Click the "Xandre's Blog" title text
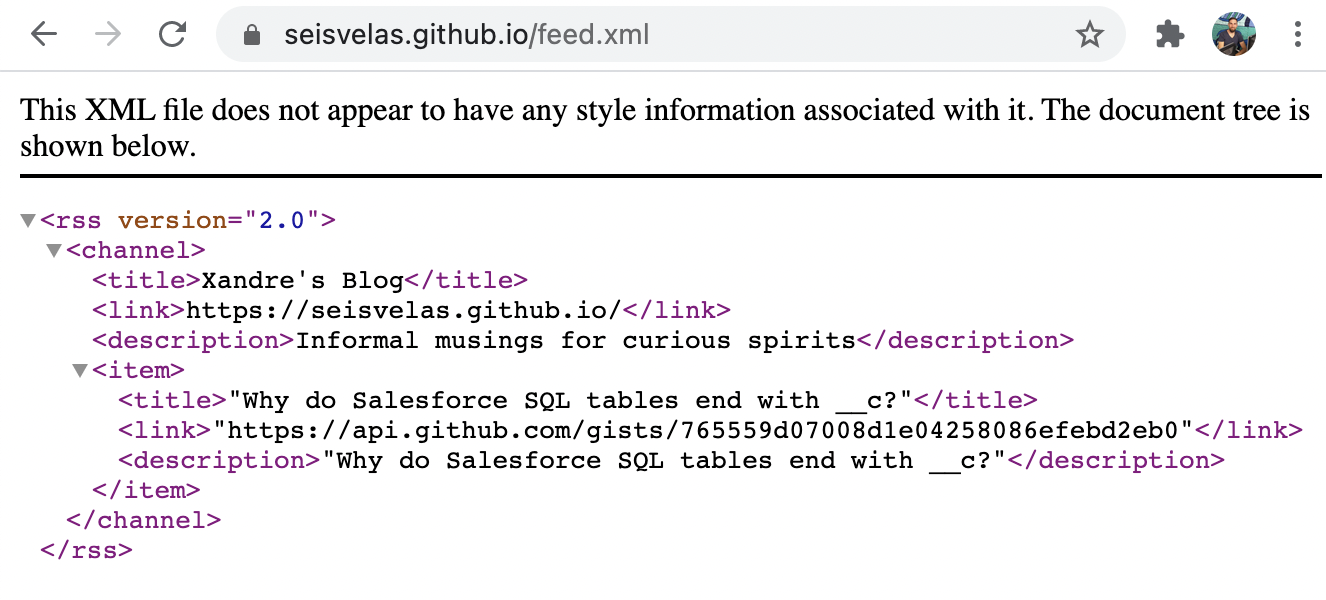 click(303, 280)
